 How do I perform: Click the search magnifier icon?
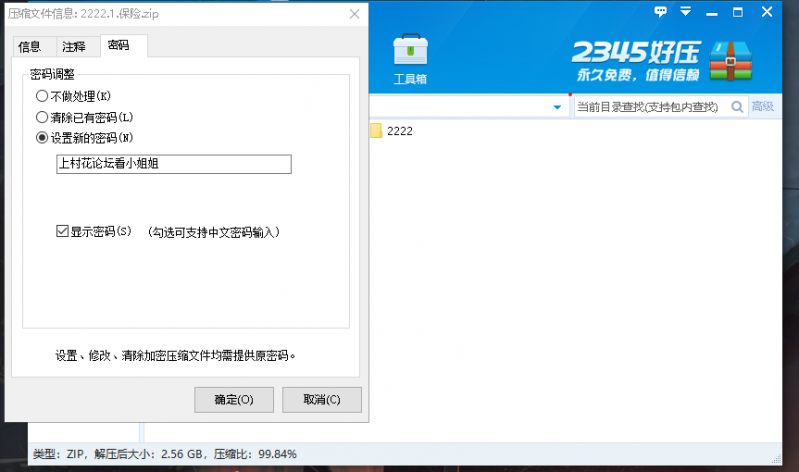738,107
